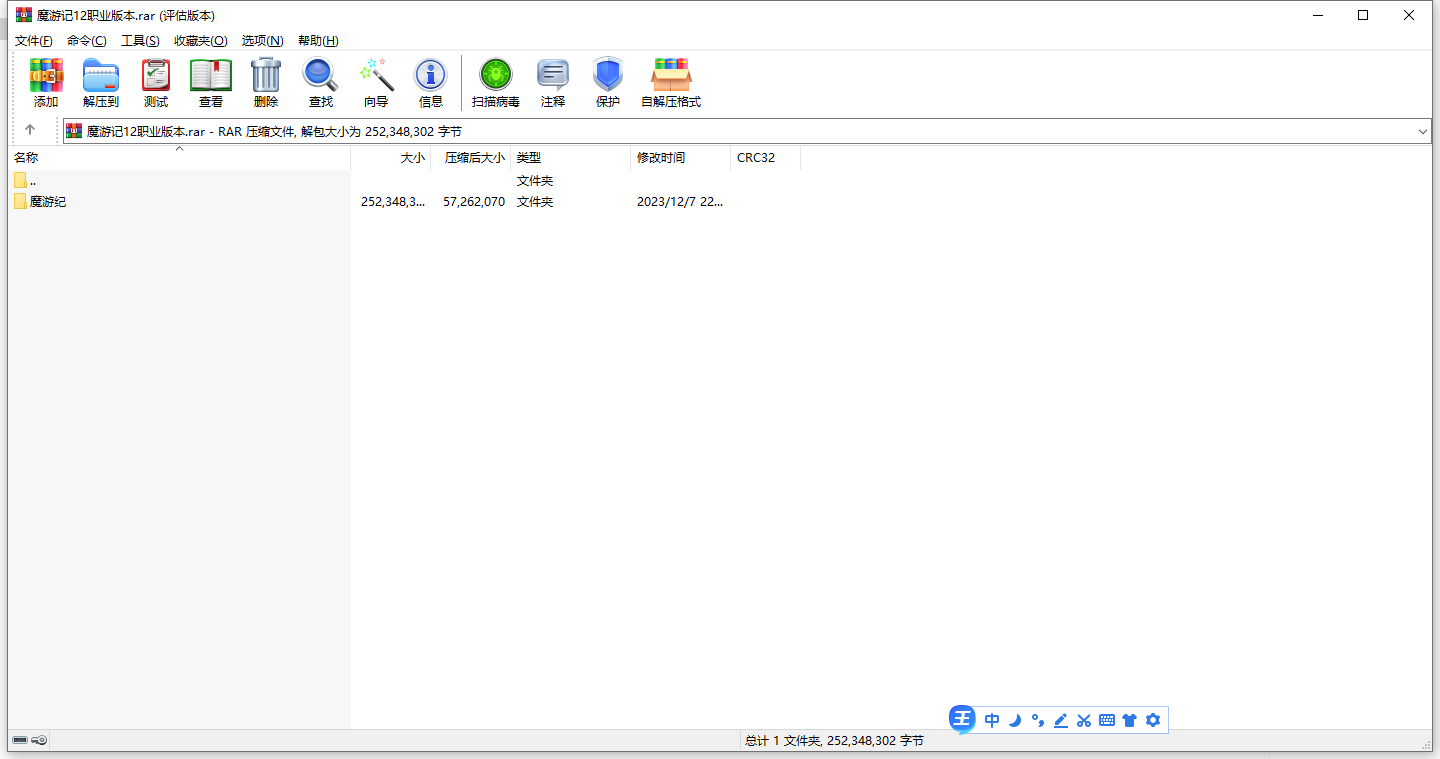Open the 选项(N) menu
Image resolution: width=1440 pixels, height=759 pixels.
(x=262, y=41)
